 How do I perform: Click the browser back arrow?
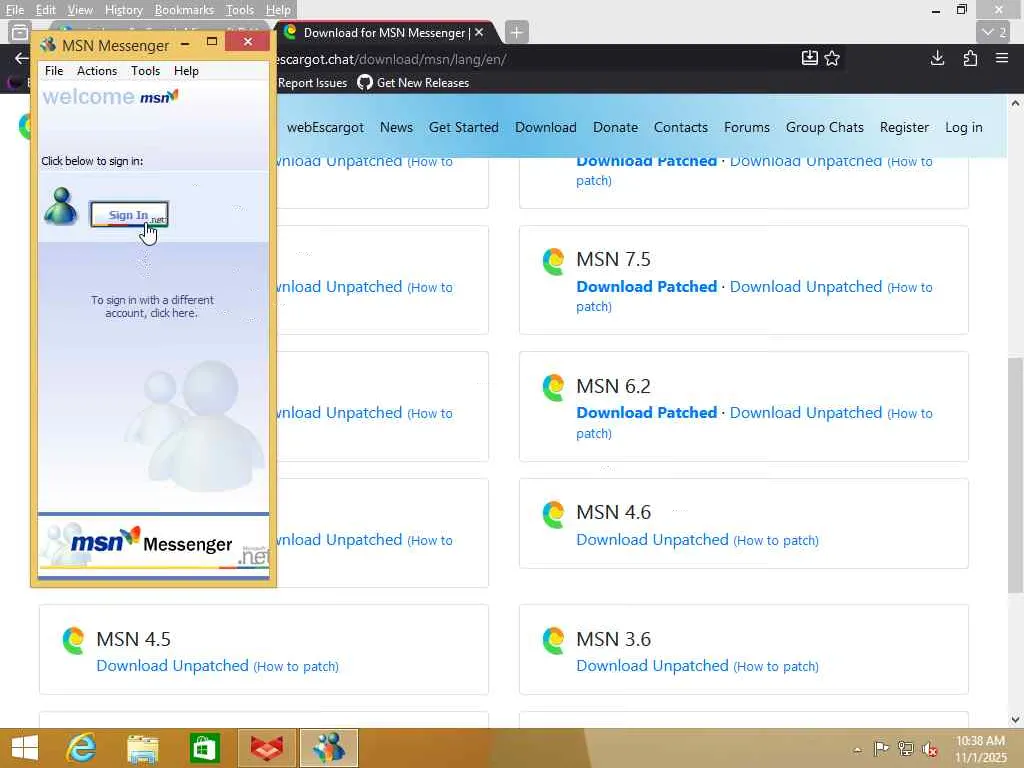(21, 59)
